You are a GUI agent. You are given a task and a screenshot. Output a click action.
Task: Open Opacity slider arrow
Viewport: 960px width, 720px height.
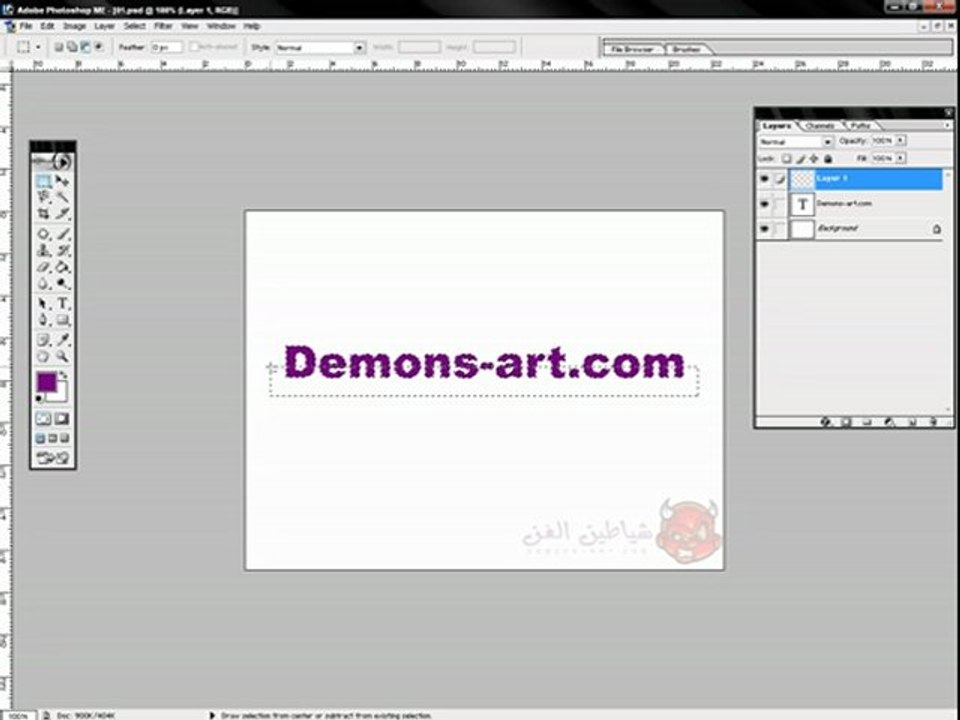tap(900, 141)
